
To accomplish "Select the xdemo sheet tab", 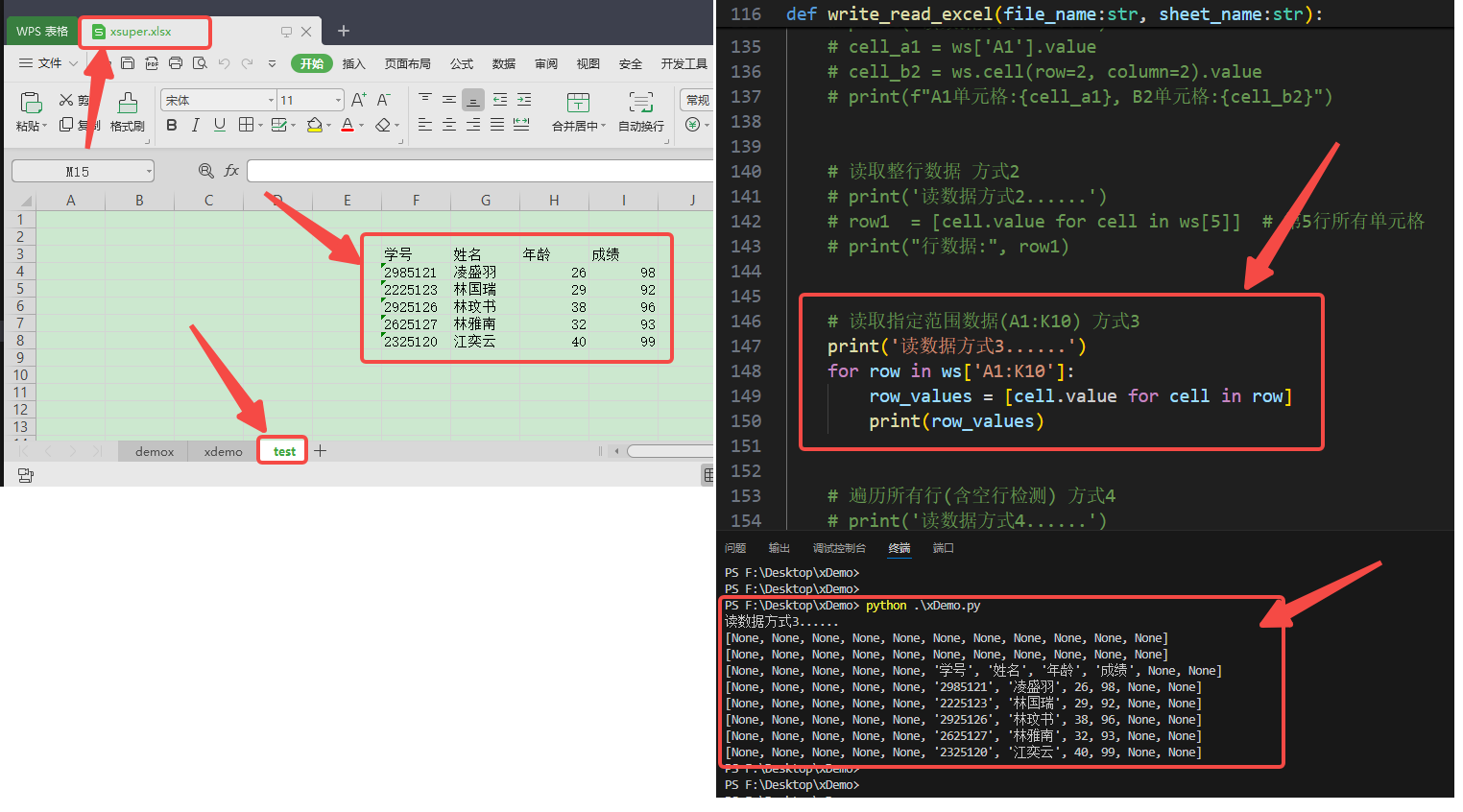I will [x=224, y=451].
